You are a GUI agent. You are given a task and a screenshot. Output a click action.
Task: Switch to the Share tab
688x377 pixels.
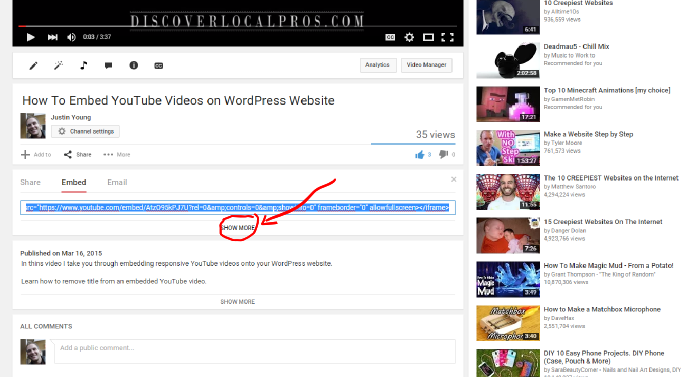30,182
